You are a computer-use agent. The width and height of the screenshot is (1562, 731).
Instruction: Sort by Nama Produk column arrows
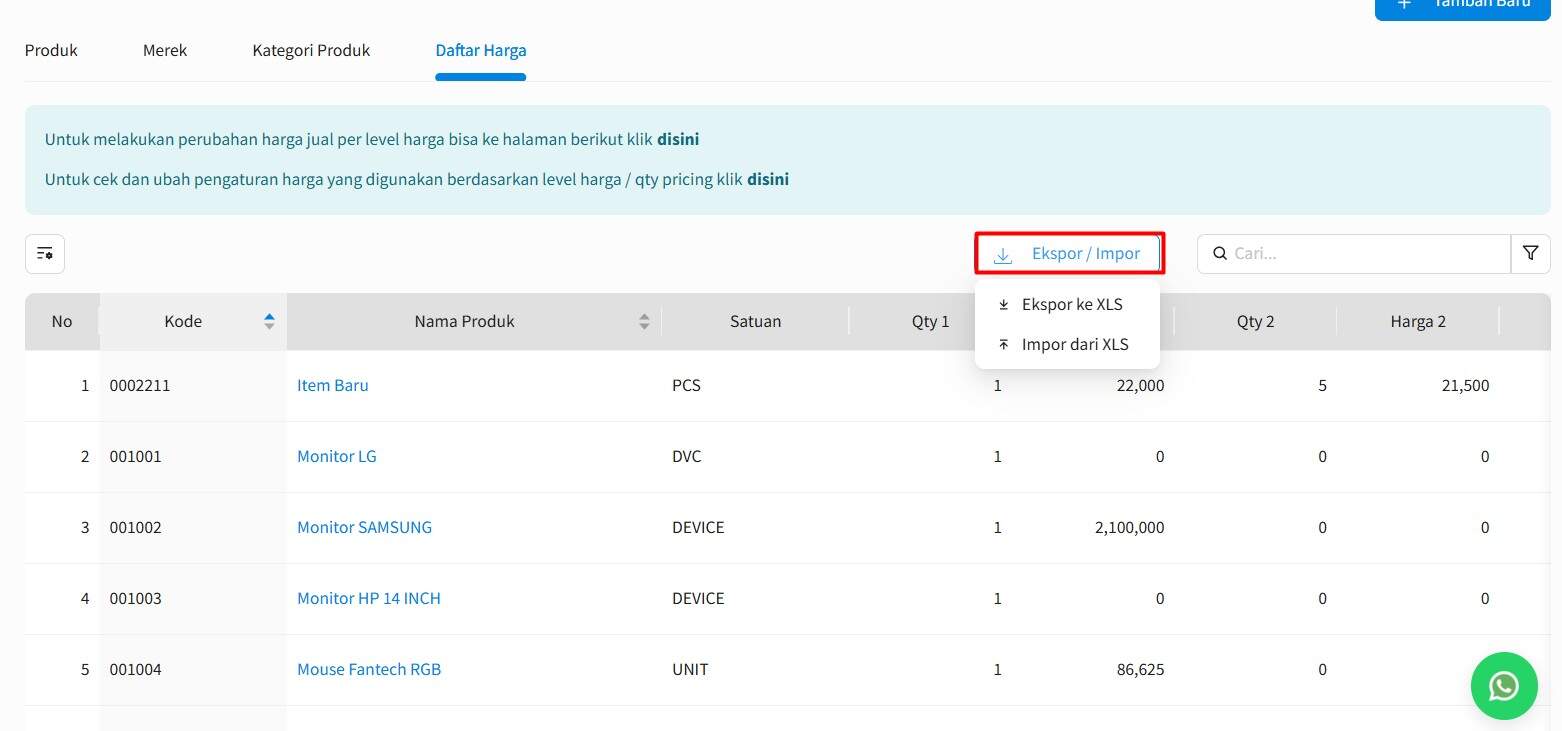[x=644, y=321]
